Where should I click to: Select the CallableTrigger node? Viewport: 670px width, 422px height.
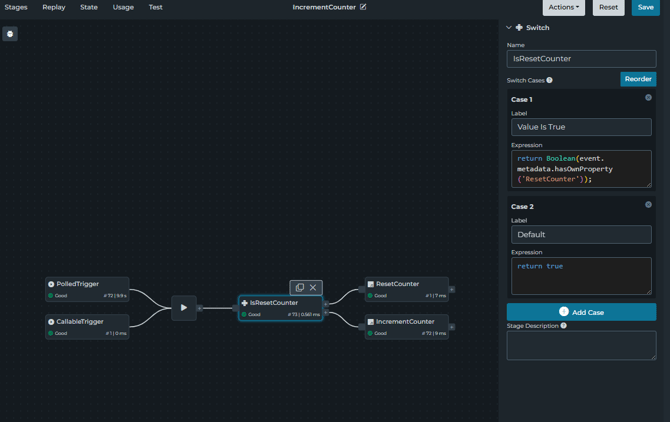coord(87,327)
